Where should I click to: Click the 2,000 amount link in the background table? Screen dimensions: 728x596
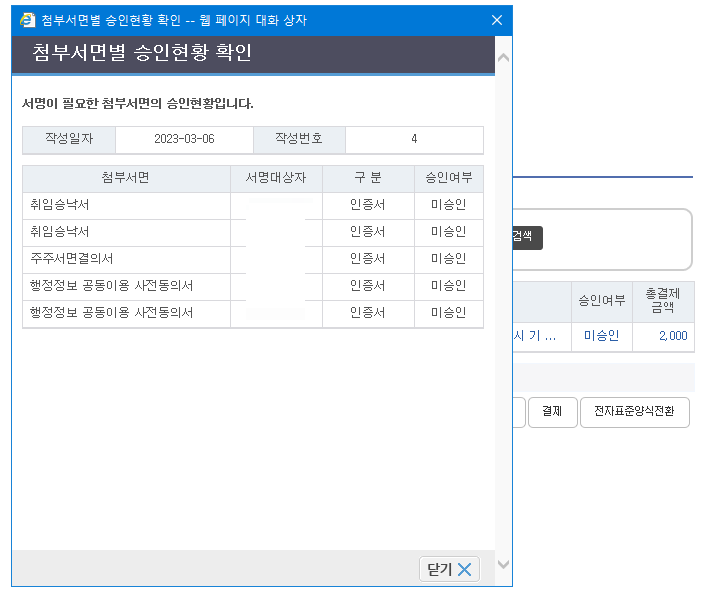tap(673, 336)
